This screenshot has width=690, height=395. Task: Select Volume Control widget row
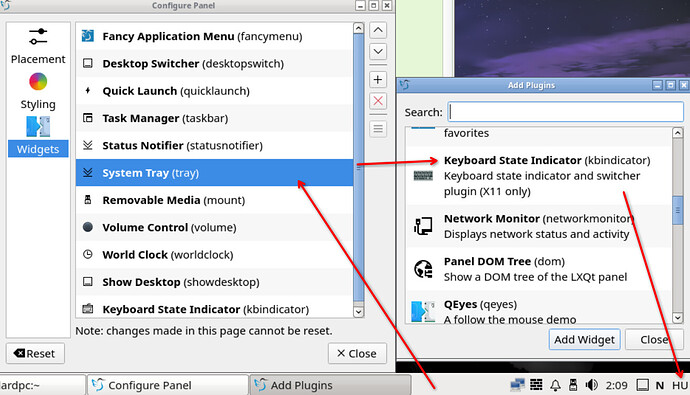[x=214, y=227]
